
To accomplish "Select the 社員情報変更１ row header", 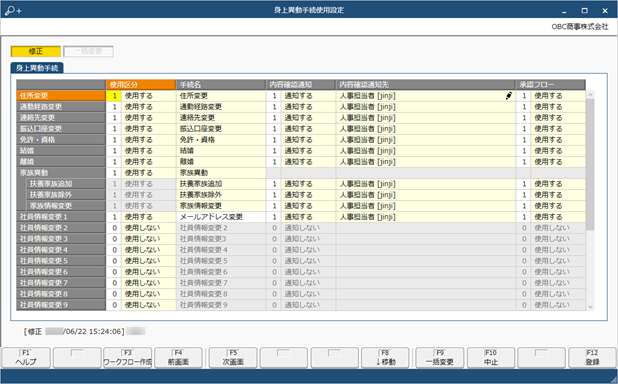I will pyautogui.click(x=61, y=217).
